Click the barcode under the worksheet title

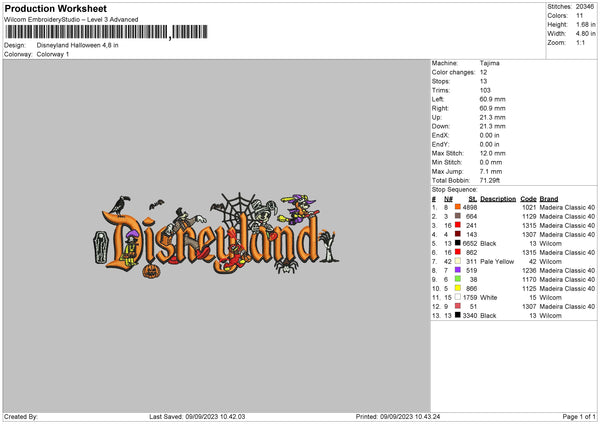click(x=106, y=32)
